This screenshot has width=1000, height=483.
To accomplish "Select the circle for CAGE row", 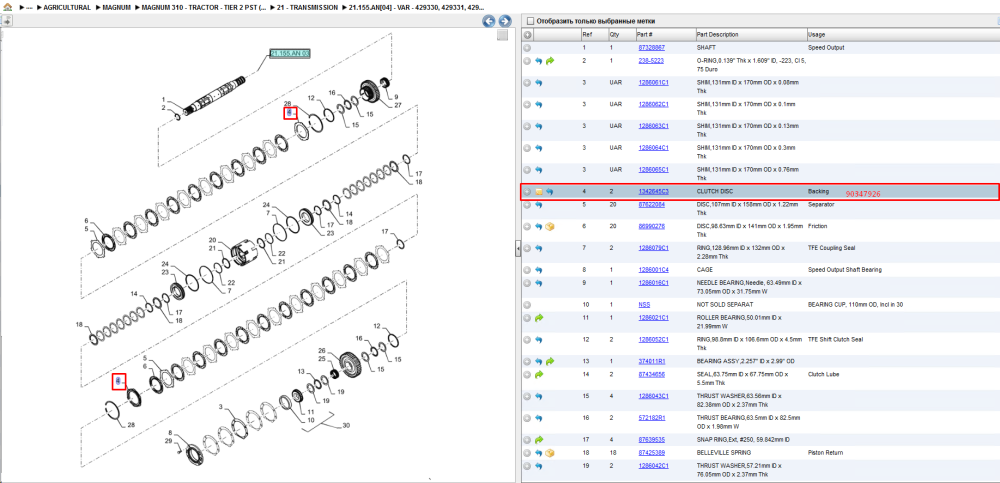I will coord(527,270).
